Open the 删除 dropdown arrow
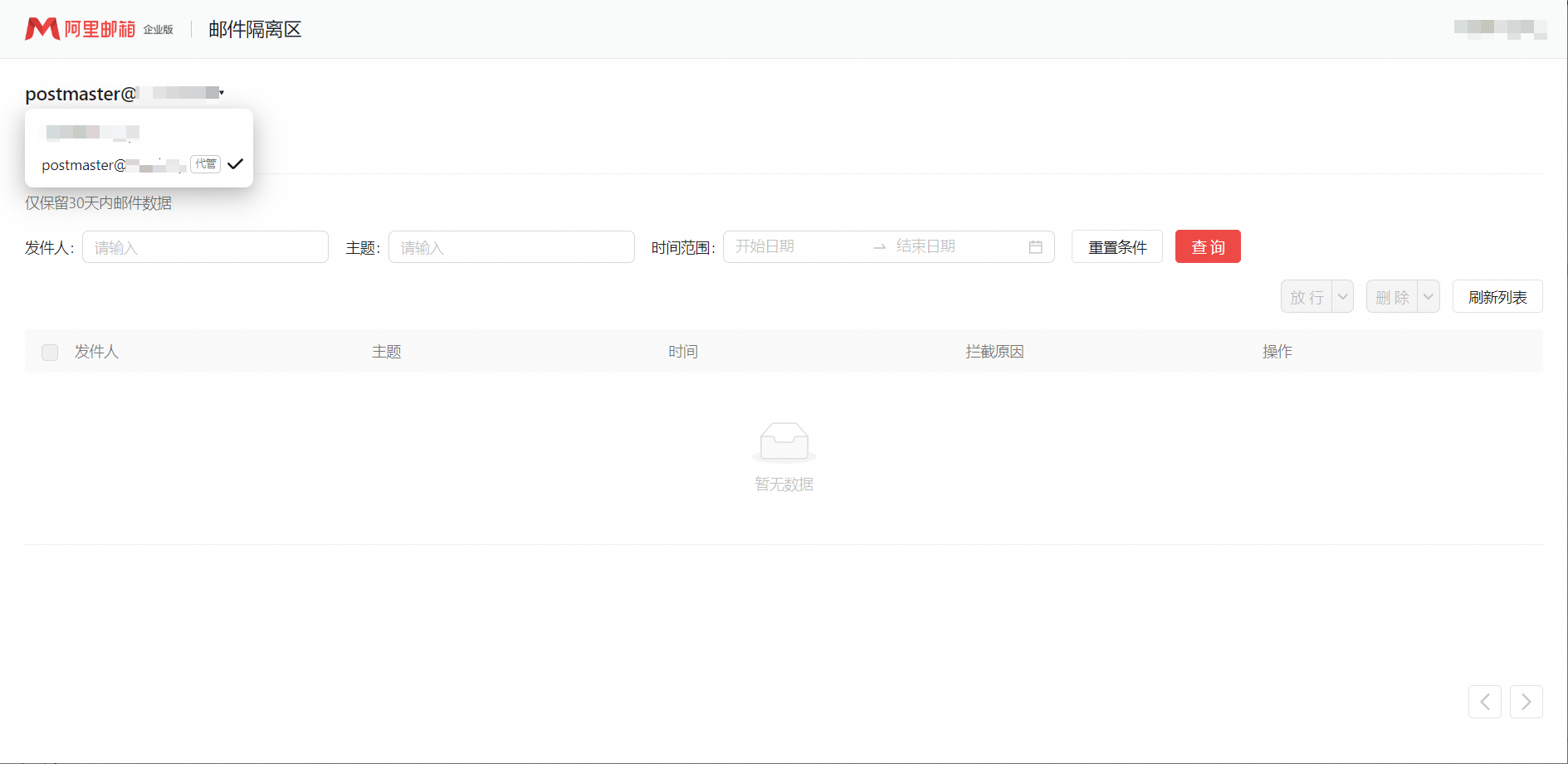Image resolution: width=1568 pixels, height=764 pixels. [1428, 297]
